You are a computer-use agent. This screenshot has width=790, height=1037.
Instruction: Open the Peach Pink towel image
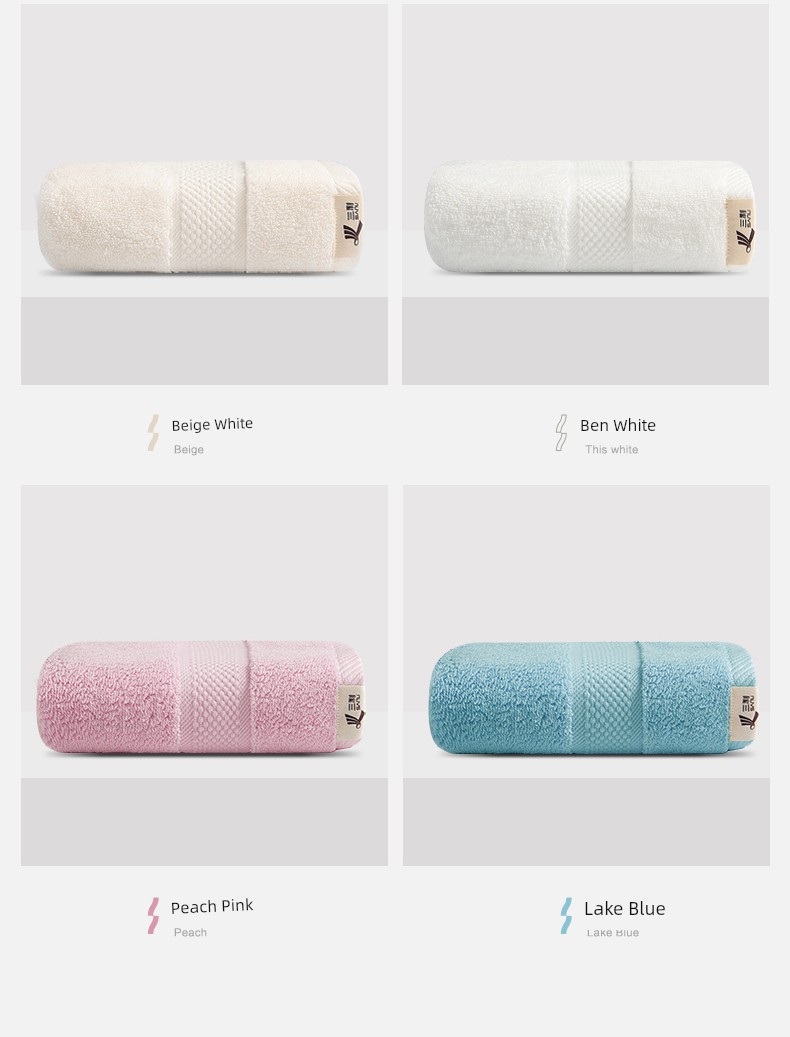point(204,675)
